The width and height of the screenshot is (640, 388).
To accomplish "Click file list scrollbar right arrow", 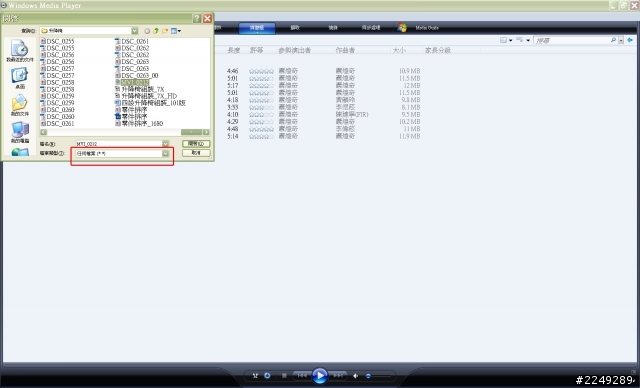I will tap(206, 132).
